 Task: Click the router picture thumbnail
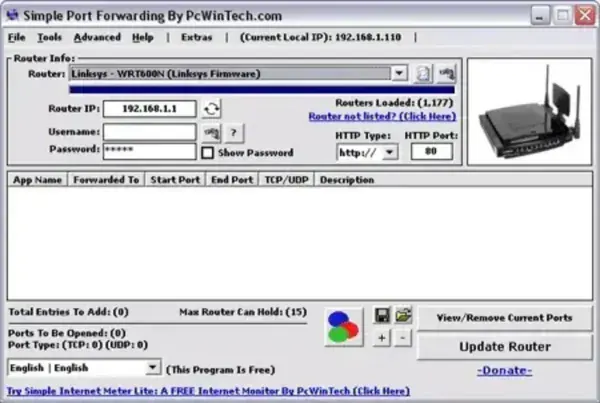530,112
